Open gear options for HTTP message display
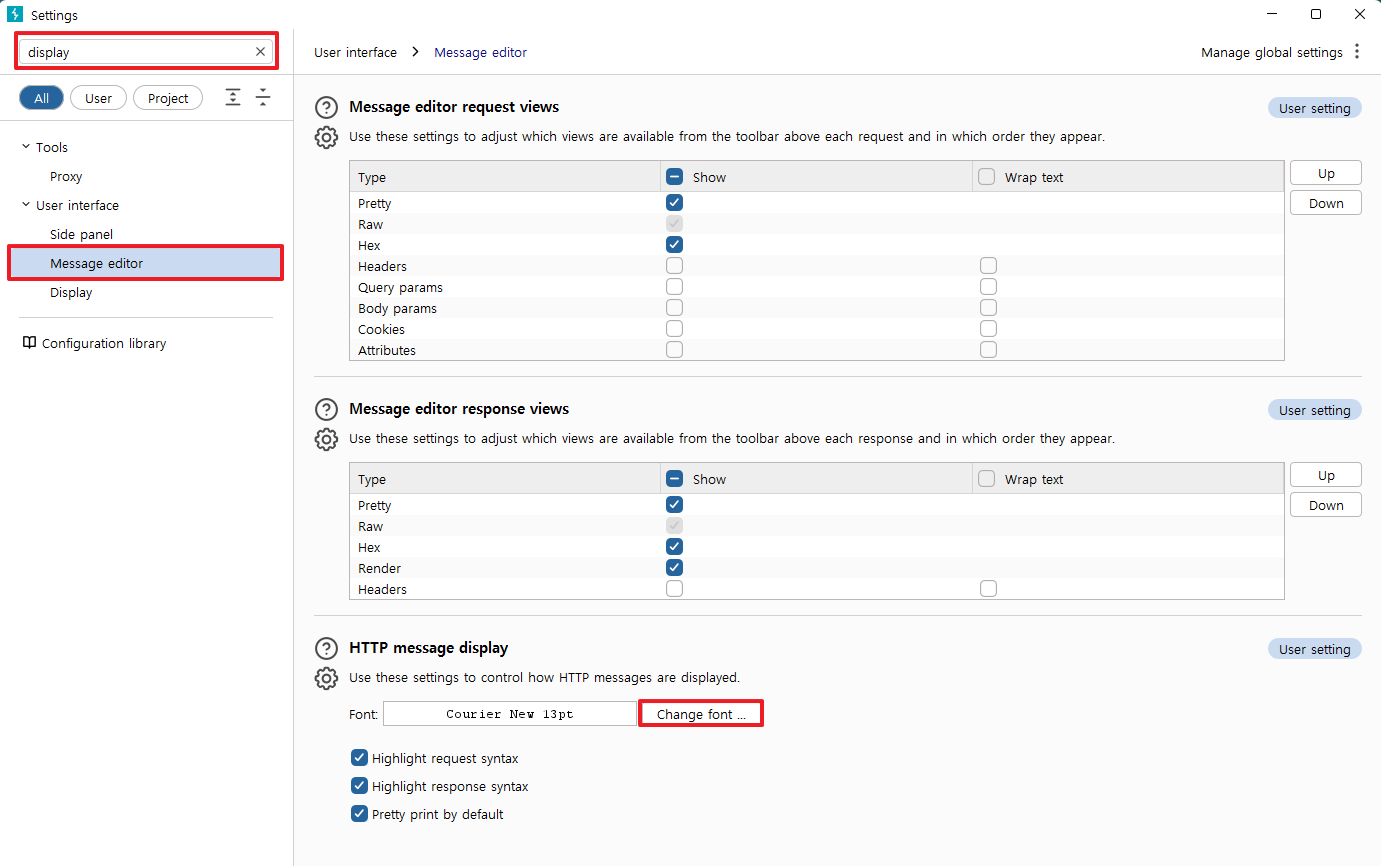The height and width of the screenshot is (866, 1381). (326, 679)
